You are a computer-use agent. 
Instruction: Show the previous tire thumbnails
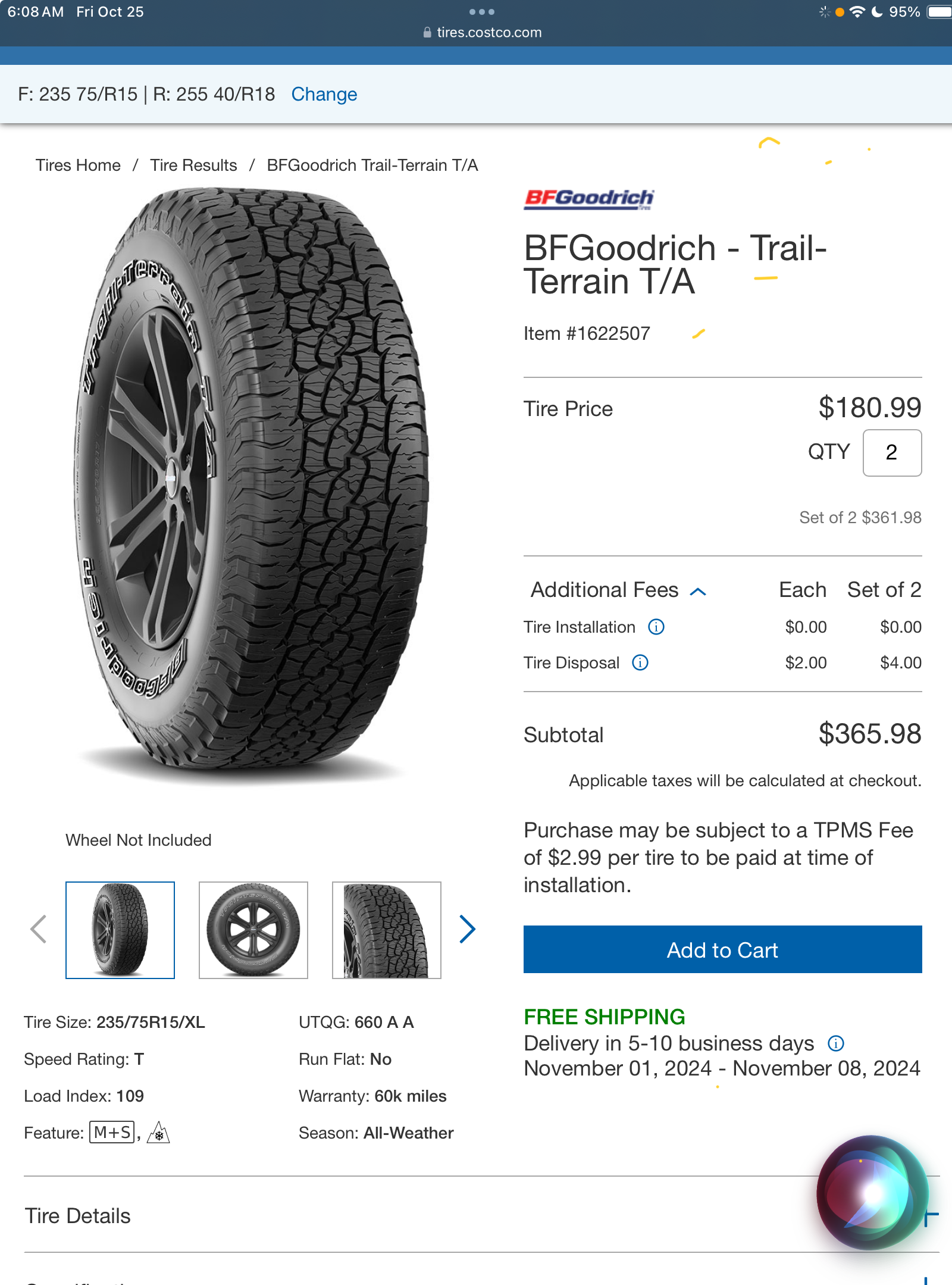39,929
